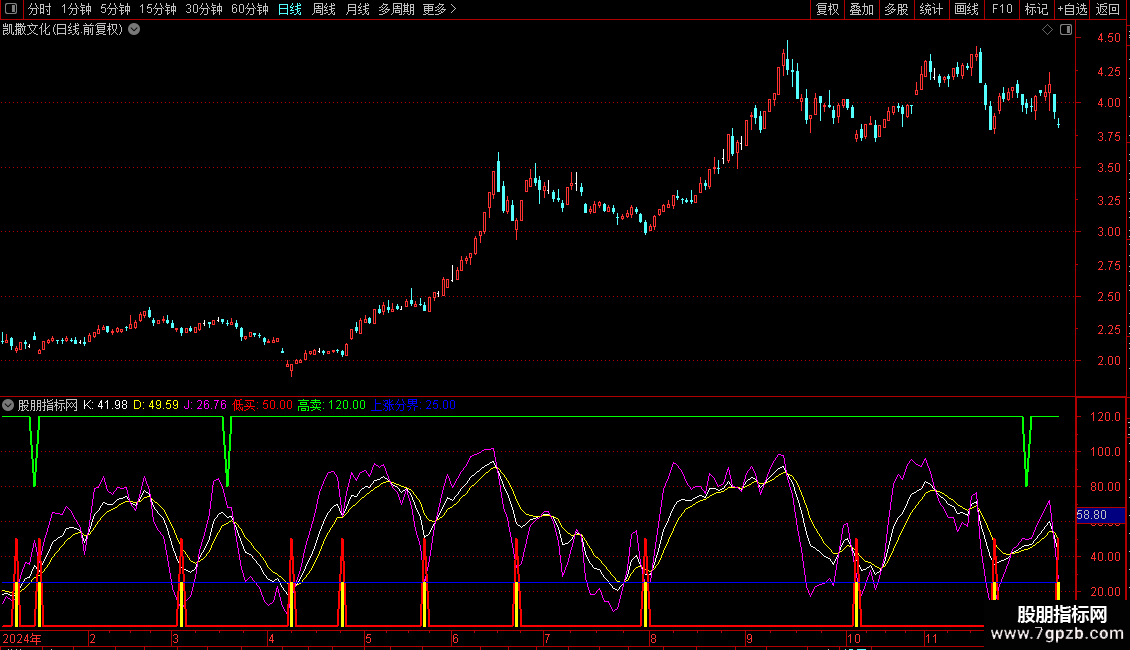Click month 6 on the time axis
This screenshot has width=1130, height=650.
point(455,638)
